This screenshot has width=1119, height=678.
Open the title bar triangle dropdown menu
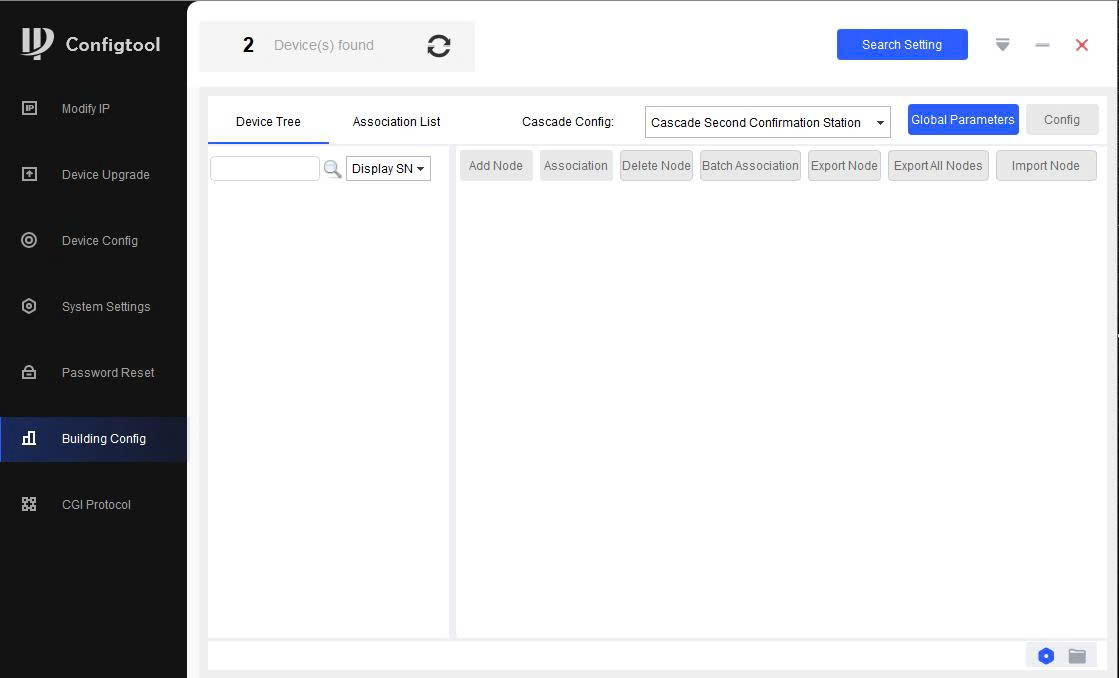point(1002,45)
